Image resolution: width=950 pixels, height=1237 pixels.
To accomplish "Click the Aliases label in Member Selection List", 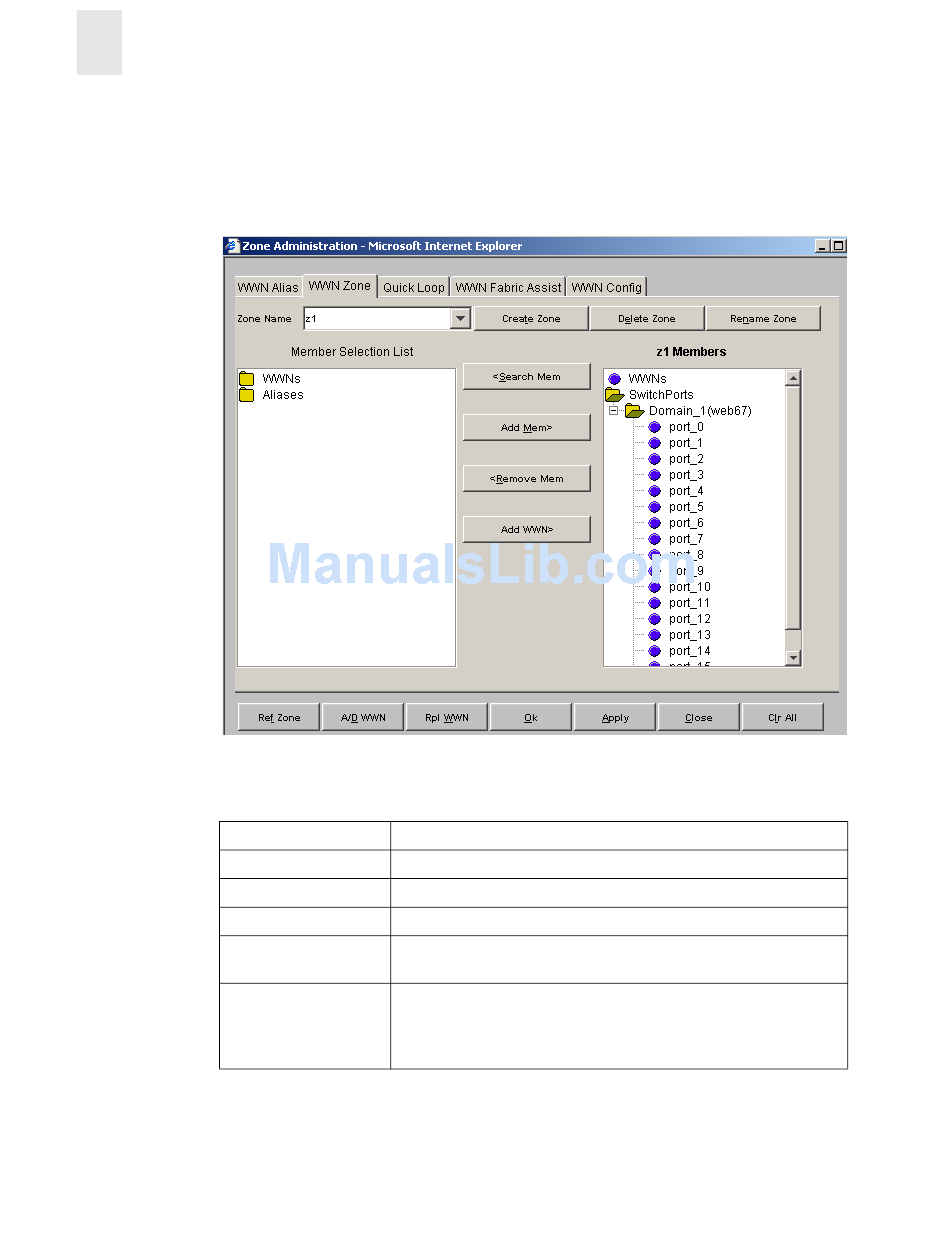I will point(283,395).
